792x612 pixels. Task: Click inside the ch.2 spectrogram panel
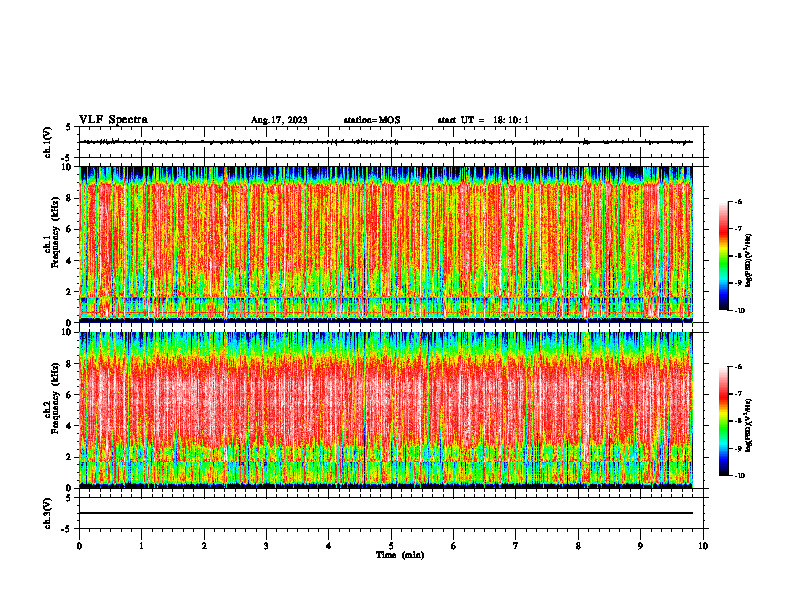click(386, 410)
